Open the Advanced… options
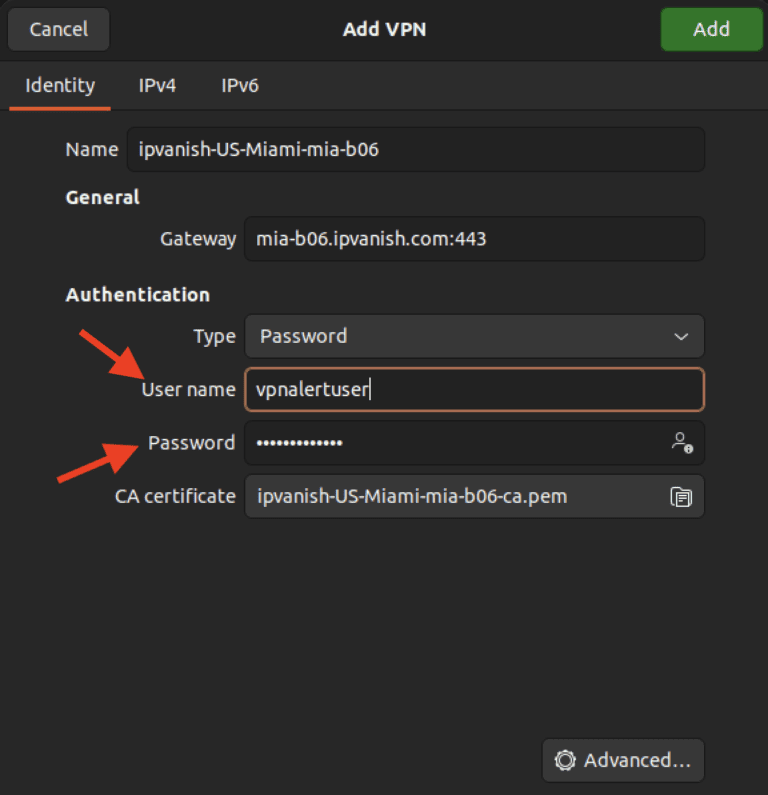The width and height of the screenshot is (768, 795). (x=623, y=761)
